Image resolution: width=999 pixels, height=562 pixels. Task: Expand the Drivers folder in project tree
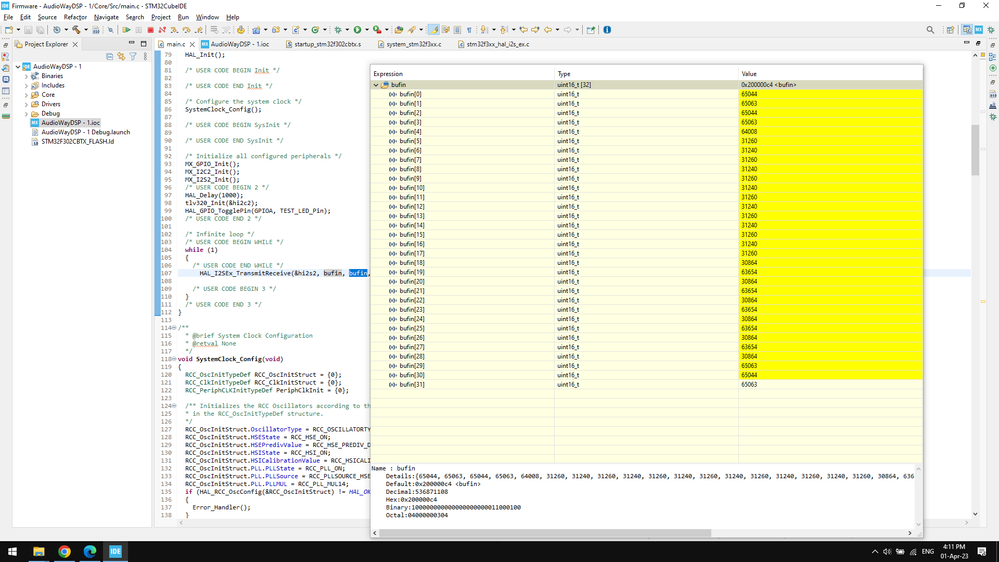(x=27, y=104)
